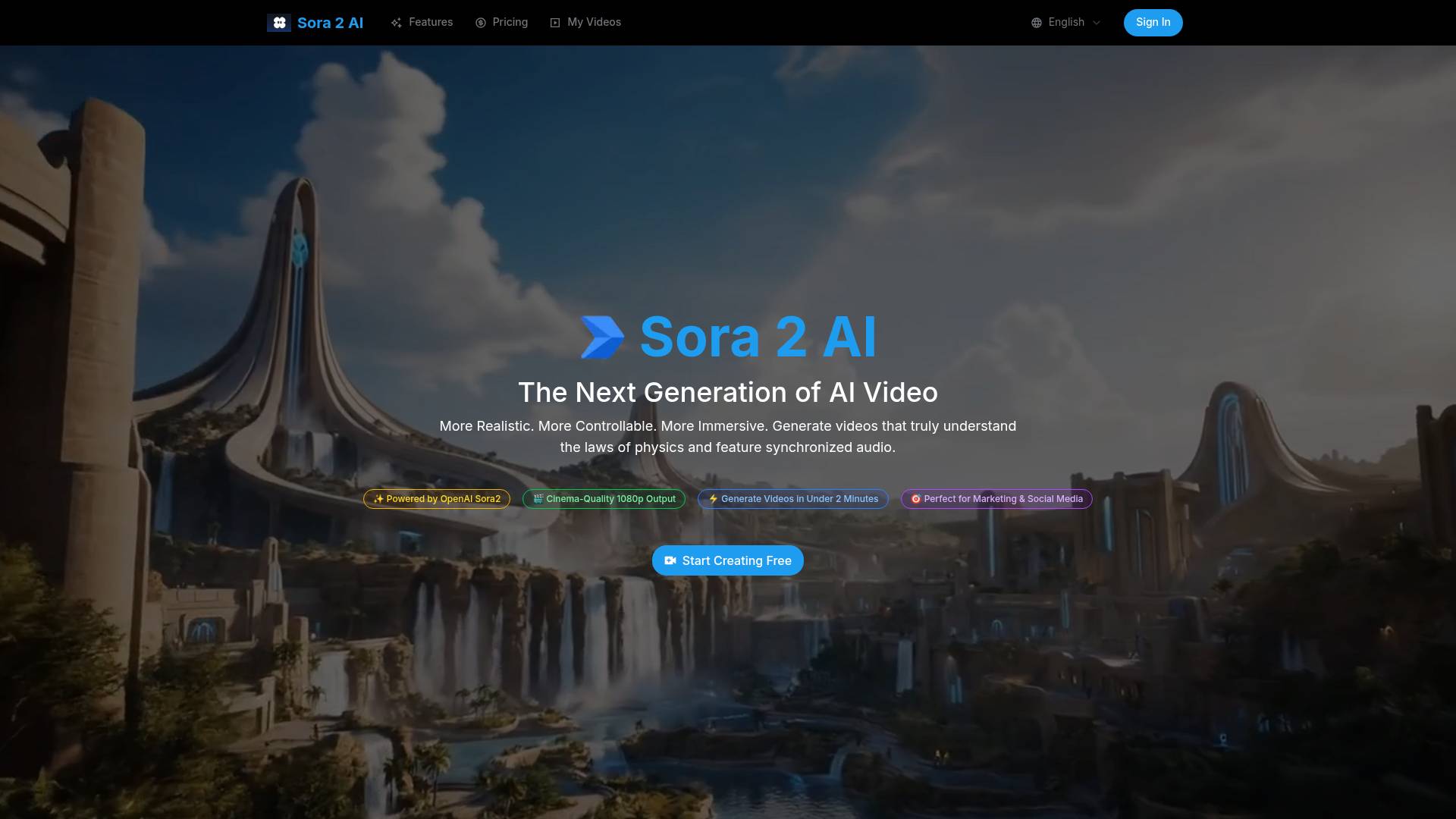
Task: Click the coin icon beside Pricing
Action: click(480, 23)
